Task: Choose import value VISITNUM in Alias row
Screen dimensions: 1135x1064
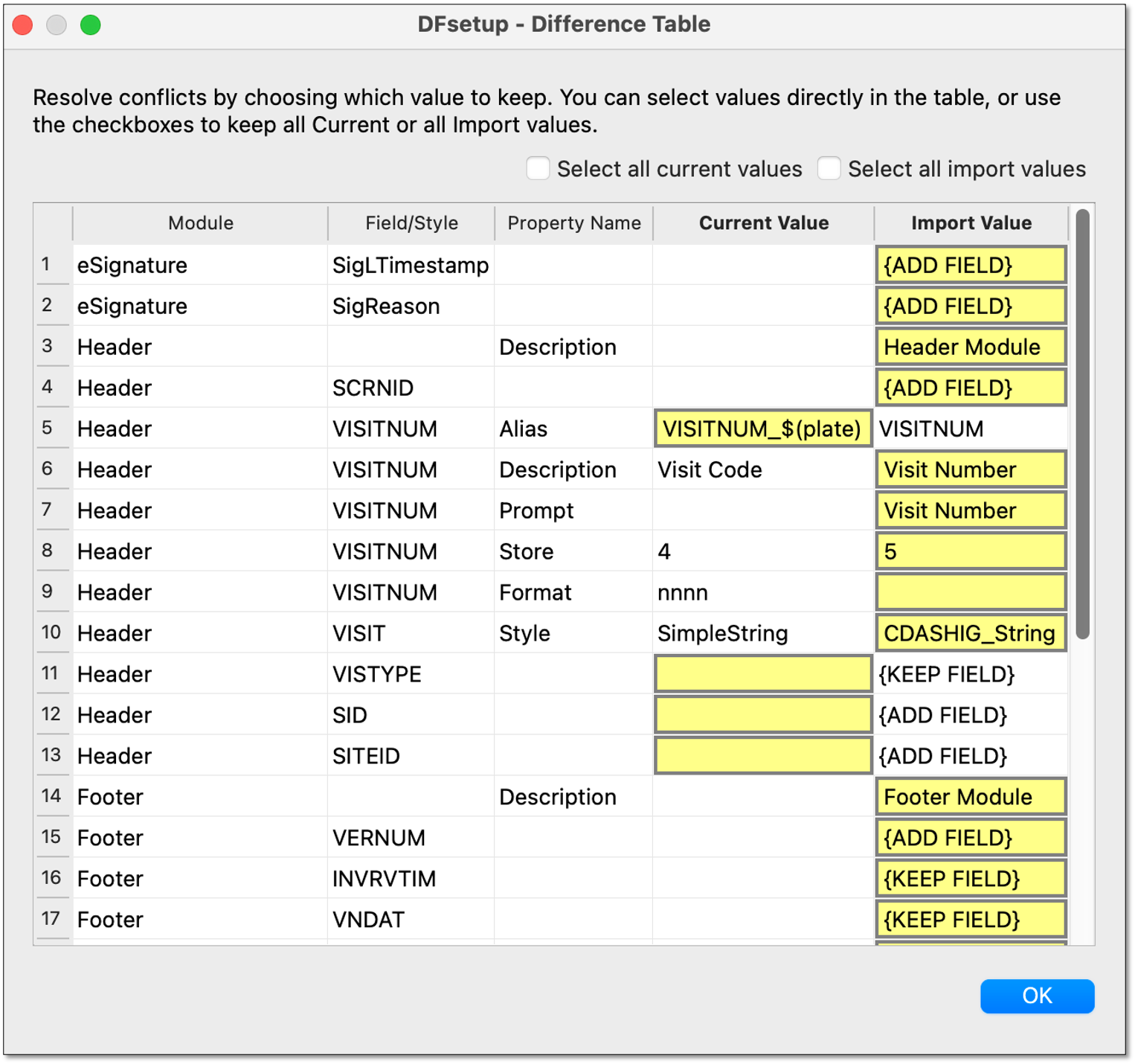Action: pos(971,429)
